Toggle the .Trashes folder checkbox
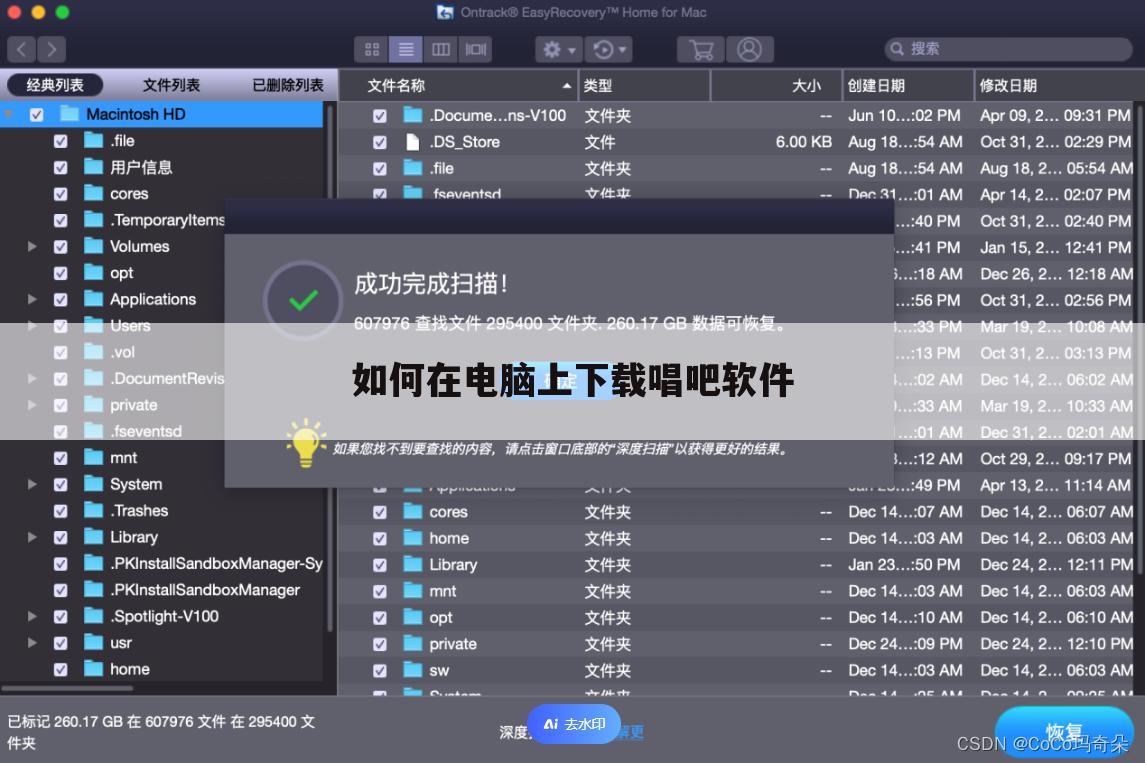The height and width of the screenshot is (763, 1145). pos(61,511)
